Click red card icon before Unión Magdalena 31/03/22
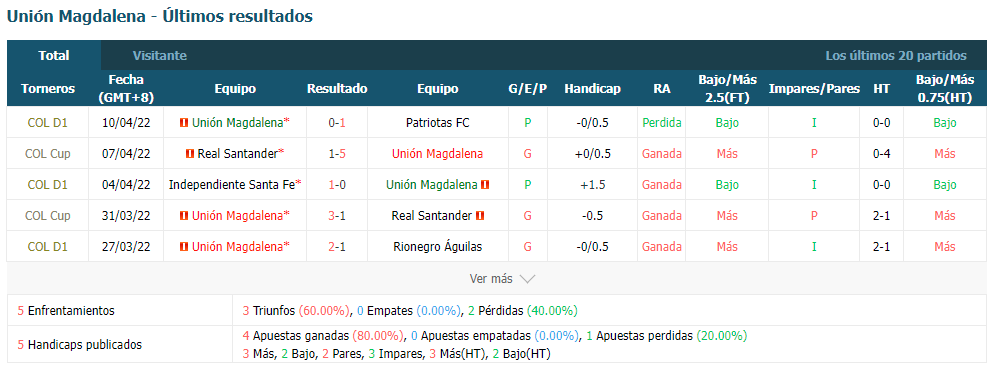Viewport: 995px width, 373px height. tap(184, 216)
